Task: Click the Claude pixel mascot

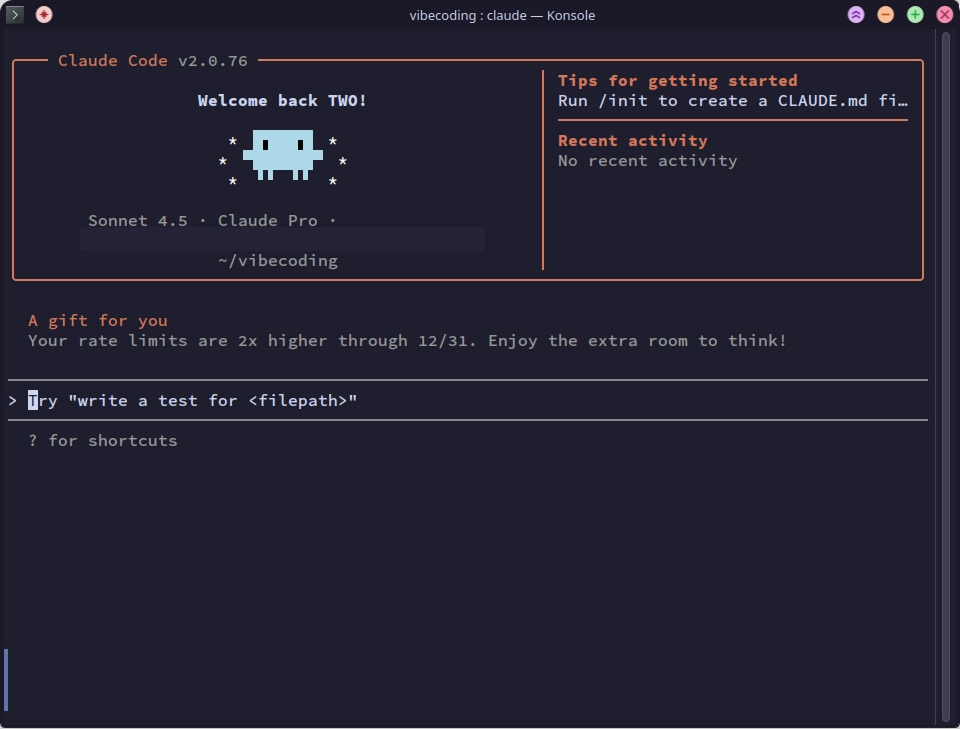Action: (x=283, y=155)
